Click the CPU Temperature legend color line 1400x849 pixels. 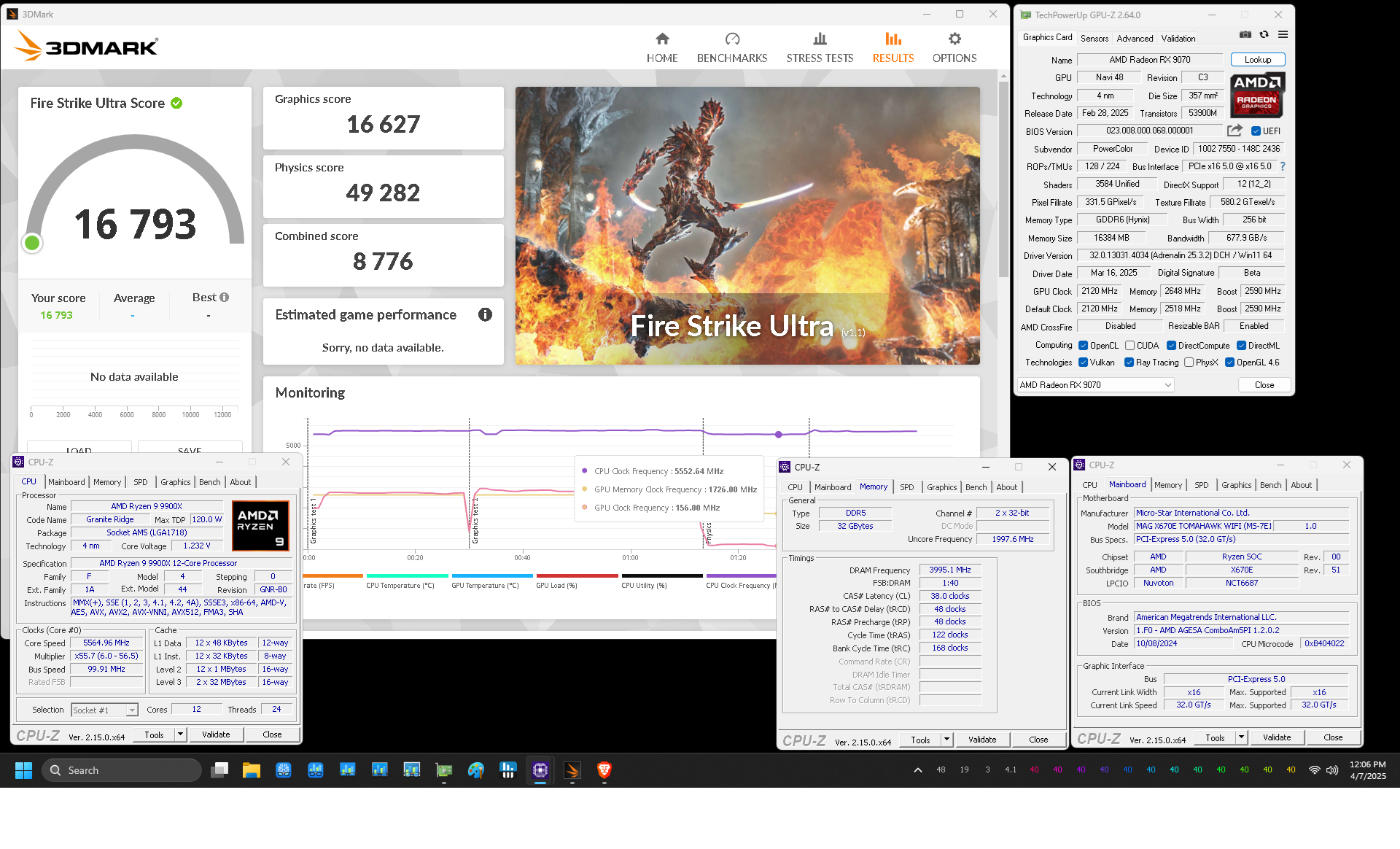tap(408, 575)
